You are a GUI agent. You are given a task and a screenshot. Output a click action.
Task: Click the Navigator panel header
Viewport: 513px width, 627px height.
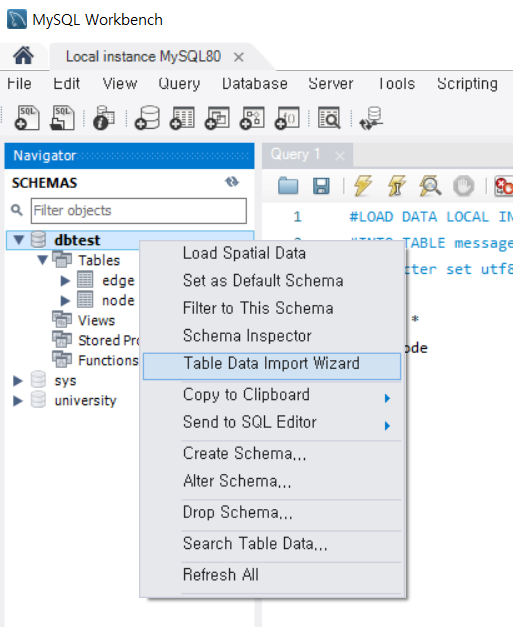click(x=129, y=156)
